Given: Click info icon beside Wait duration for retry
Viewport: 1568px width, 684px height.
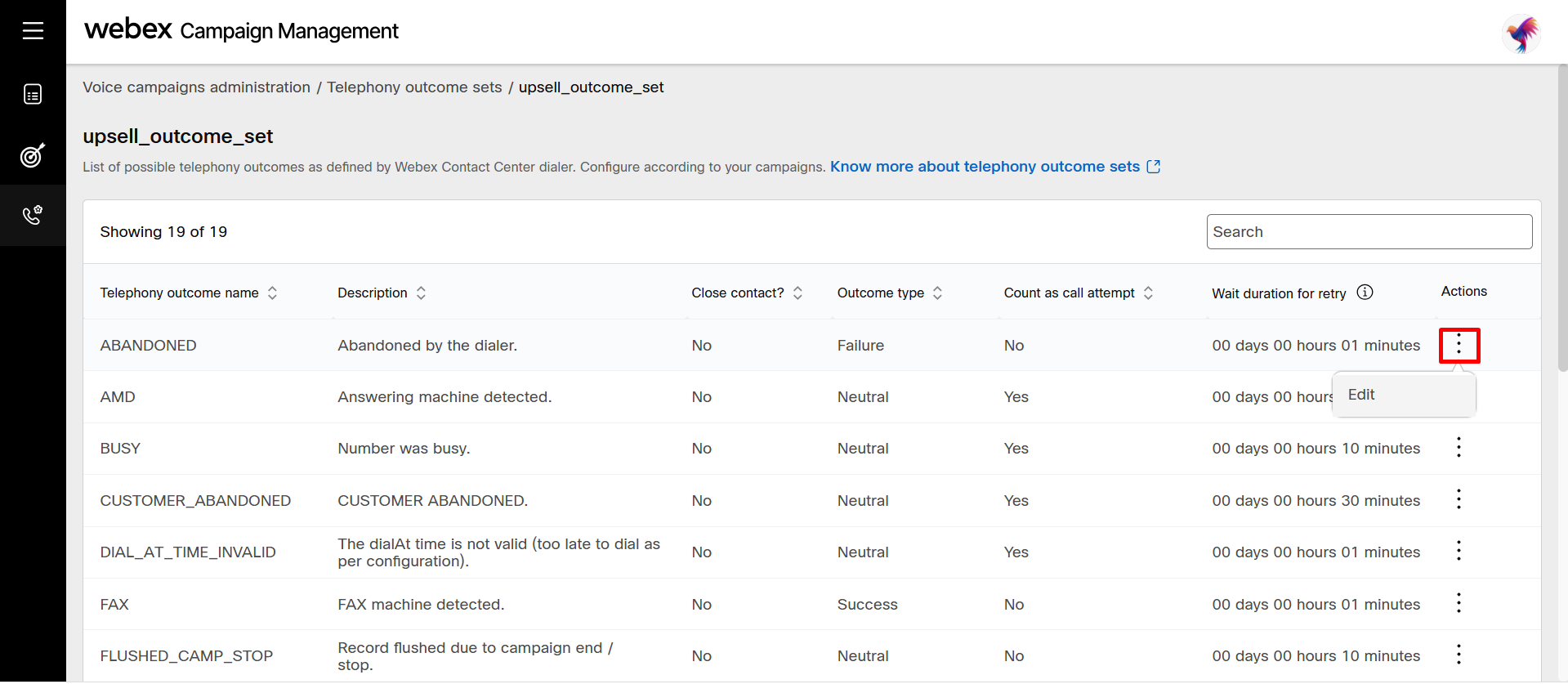Looking at the screenshot, I should 1365,292.
